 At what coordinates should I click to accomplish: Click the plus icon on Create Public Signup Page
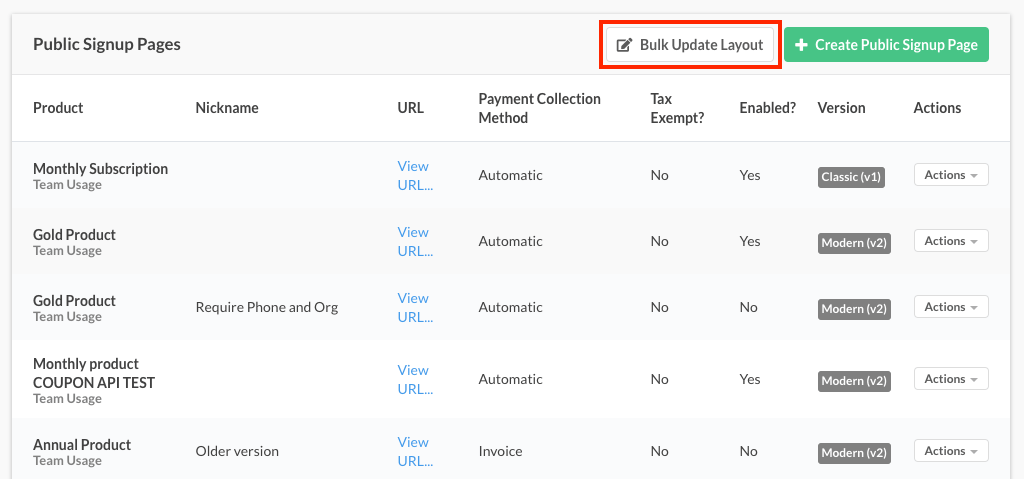(x=801, y=45)
